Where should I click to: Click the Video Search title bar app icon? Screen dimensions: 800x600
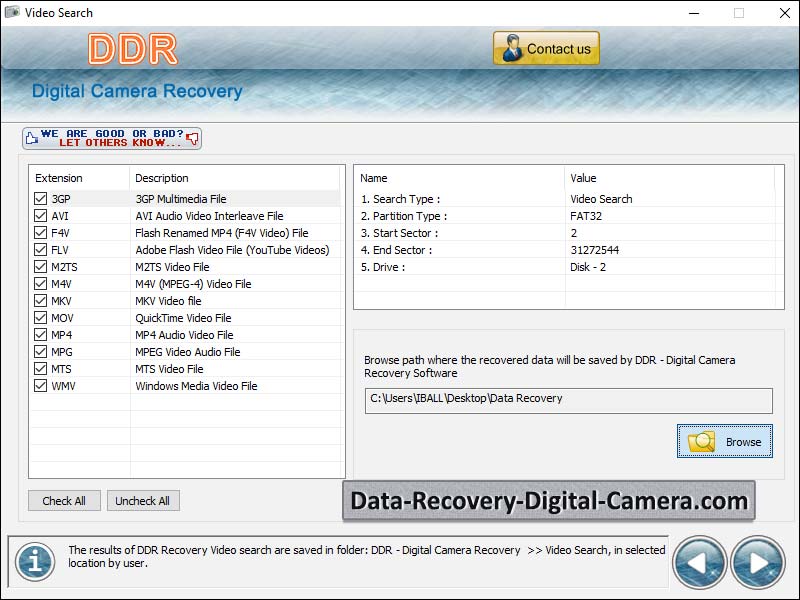point(12,12)
